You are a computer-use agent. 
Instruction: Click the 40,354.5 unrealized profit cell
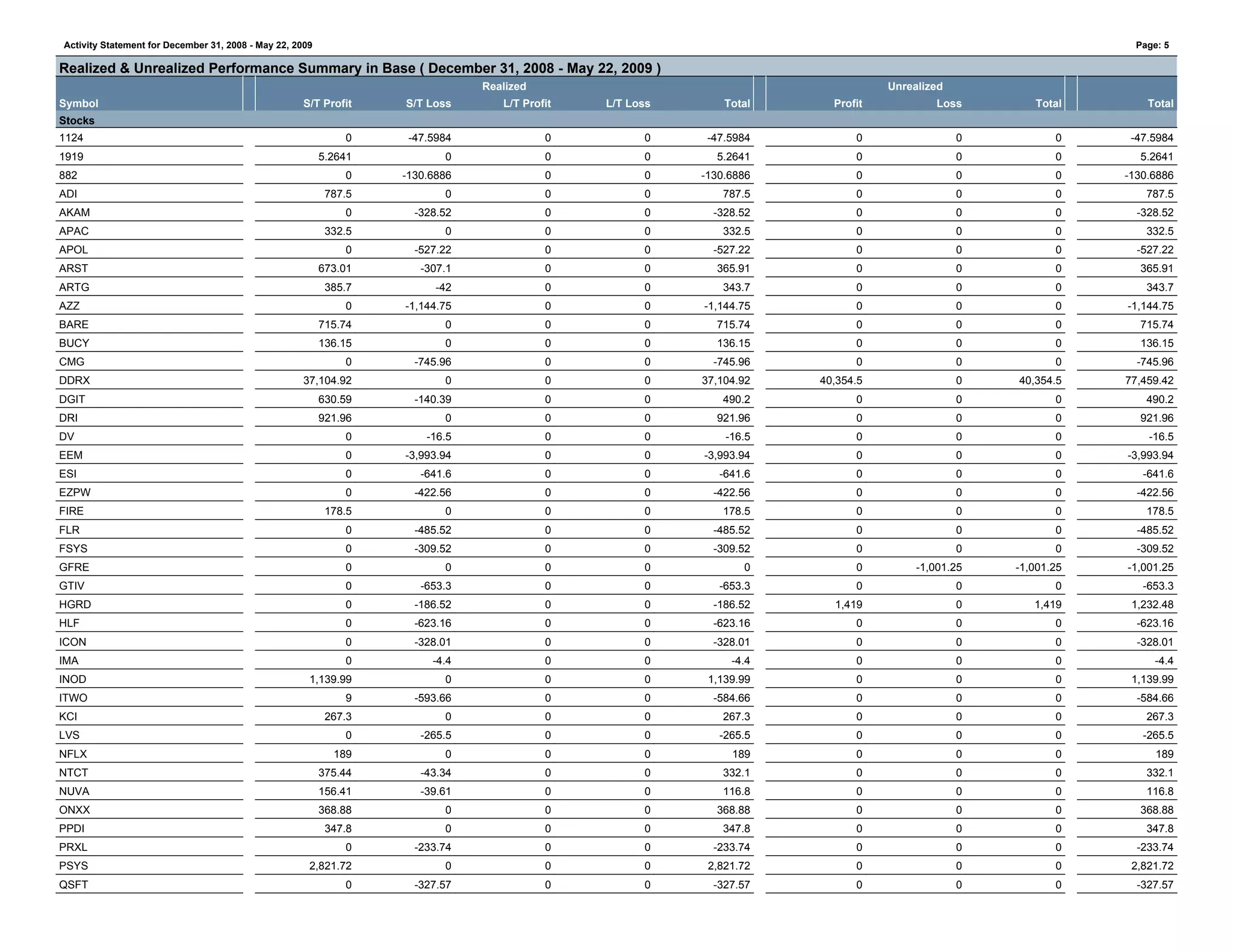840,380
